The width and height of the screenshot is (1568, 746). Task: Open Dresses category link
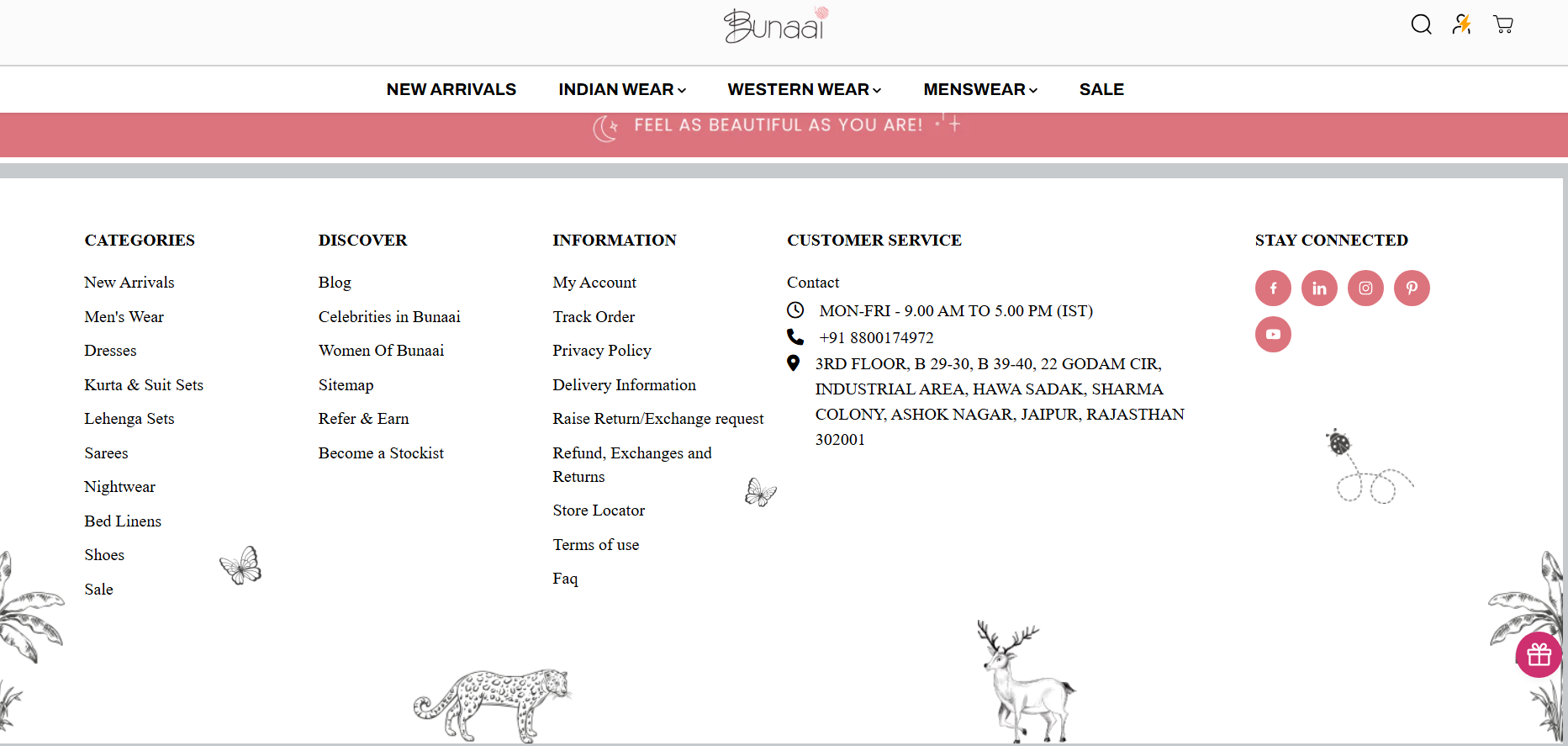(x=110, y=351)
